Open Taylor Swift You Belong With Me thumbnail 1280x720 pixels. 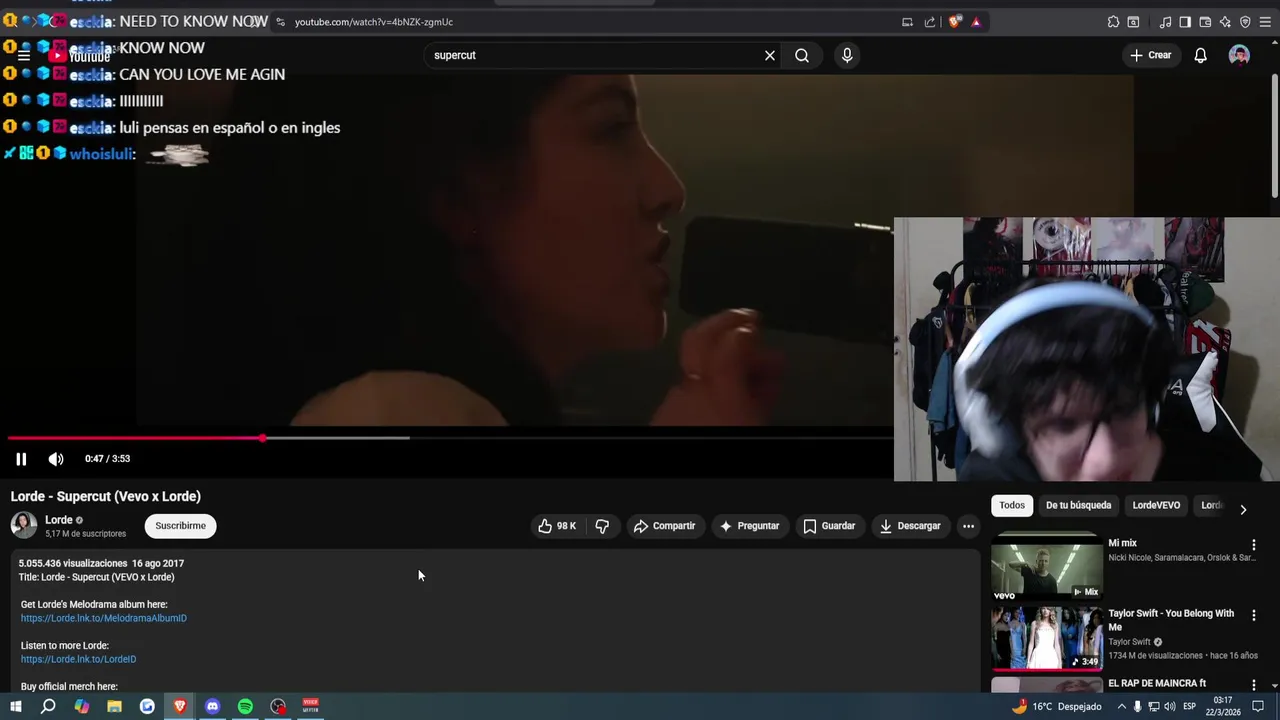[x=1047, y=638]
